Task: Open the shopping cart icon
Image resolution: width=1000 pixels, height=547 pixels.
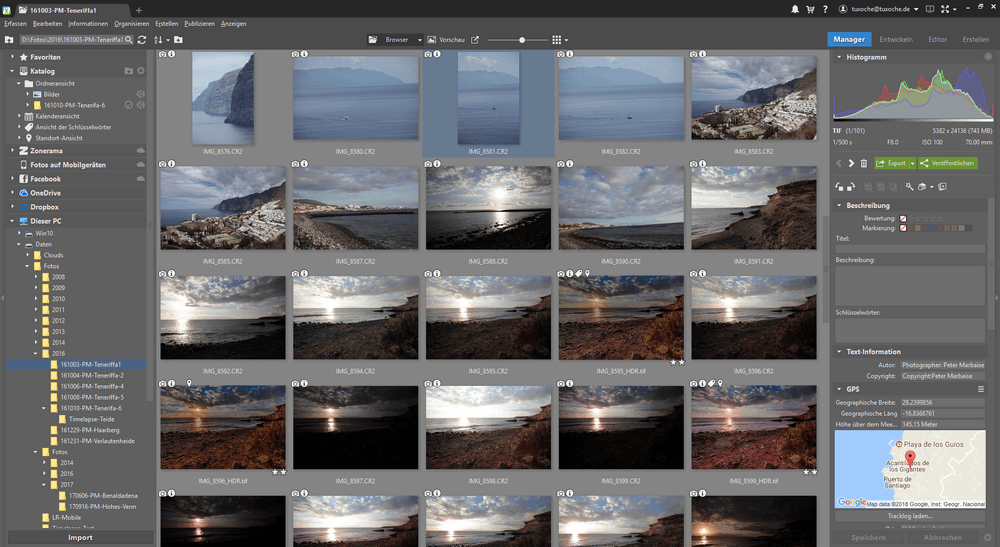Action: tap(810, 9)
